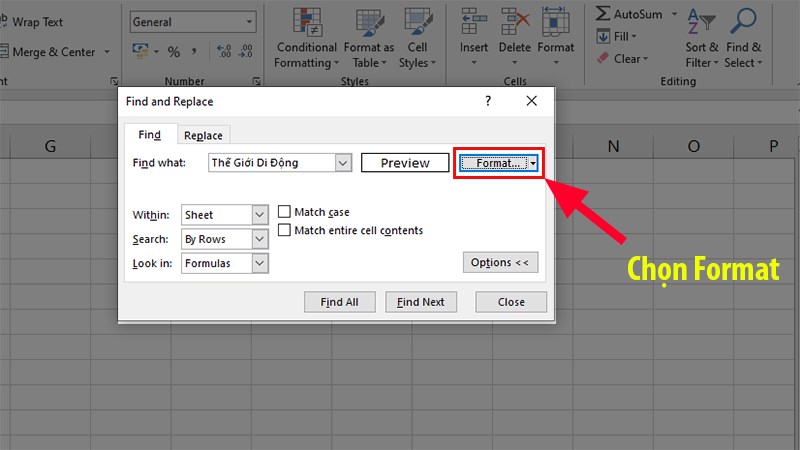
Task: Open the Search dropdown showing By Rows
Action: pyautogui.click(x=260, y=239)
